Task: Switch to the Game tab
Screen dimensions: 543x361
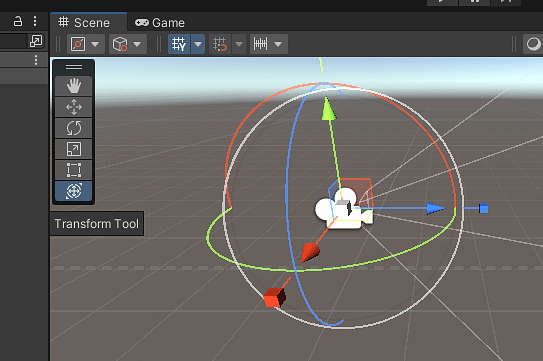Action: 160,23
